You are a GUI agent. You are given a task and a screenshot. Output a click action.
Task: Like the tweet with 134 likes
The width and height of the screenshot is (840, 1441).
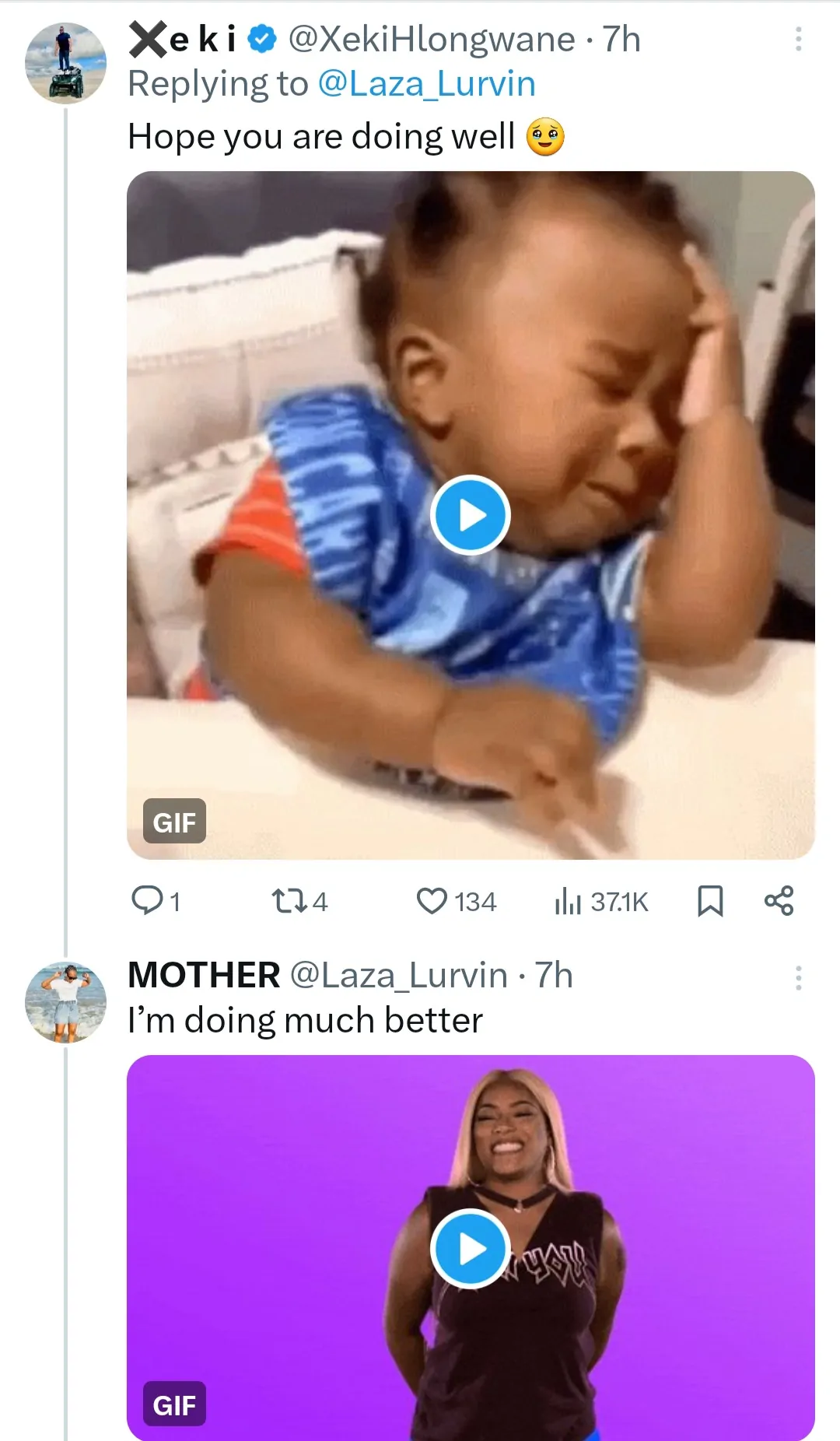[456, 901]
